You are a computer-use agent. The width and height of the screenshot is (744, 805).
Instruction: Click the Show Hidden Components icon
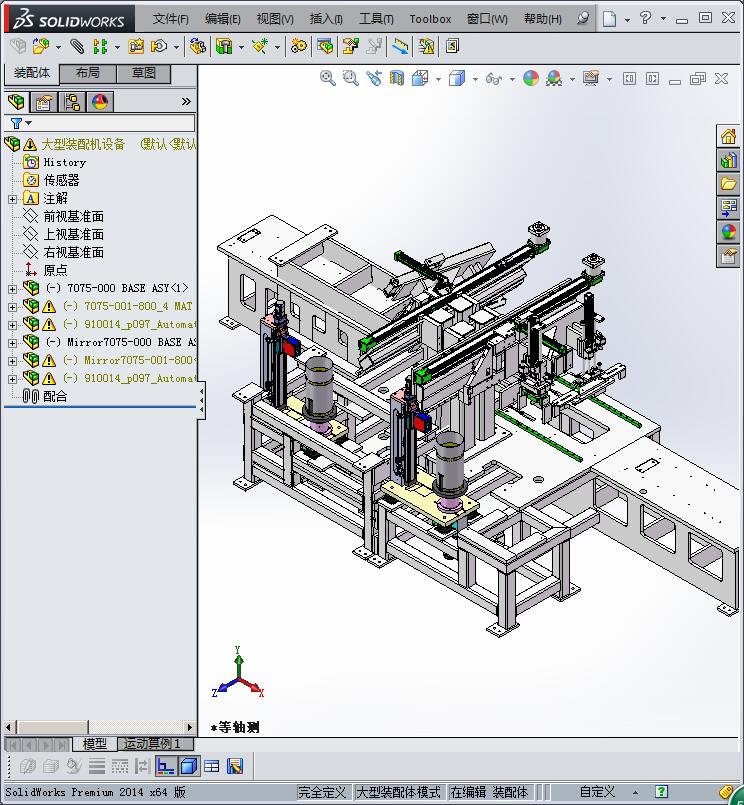(x=198, y=47)
